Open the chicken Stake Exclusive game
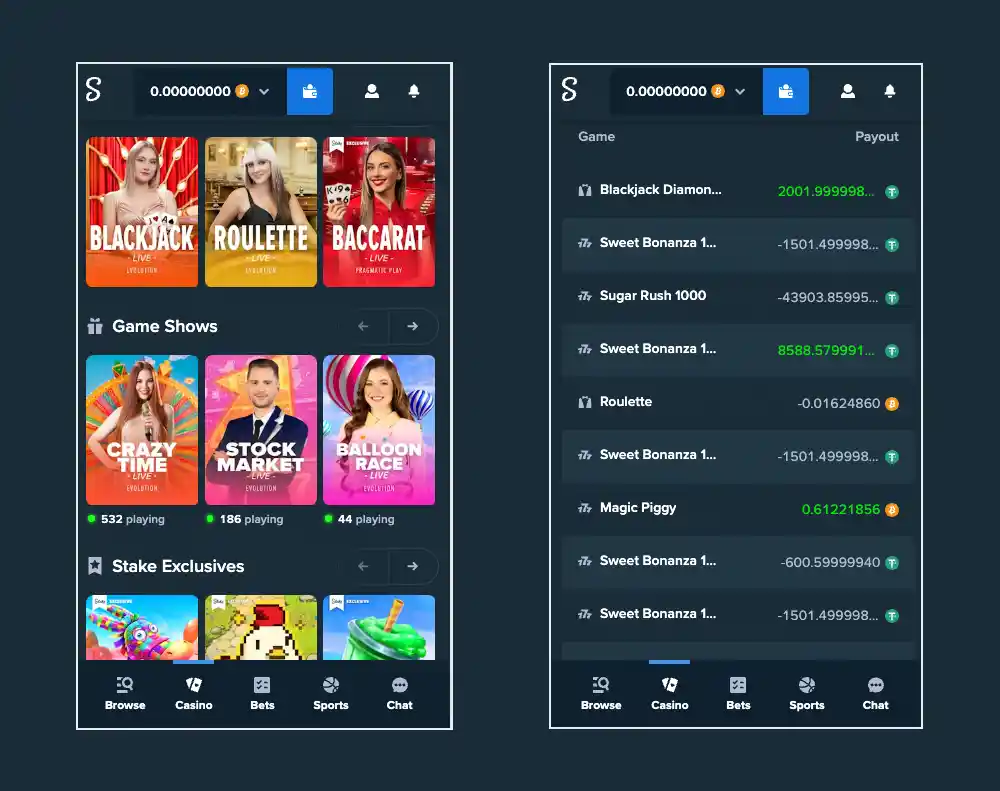Image resolution: width=1000 pixels, height=791 pixels. [x=261, y=628]
